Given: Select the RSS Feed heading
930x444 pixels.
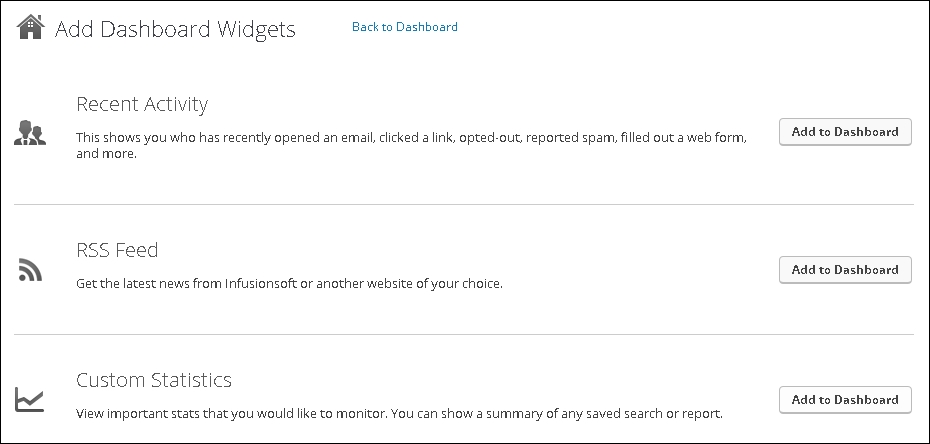Looking at the screenshot, I should (x=117, y=250).
